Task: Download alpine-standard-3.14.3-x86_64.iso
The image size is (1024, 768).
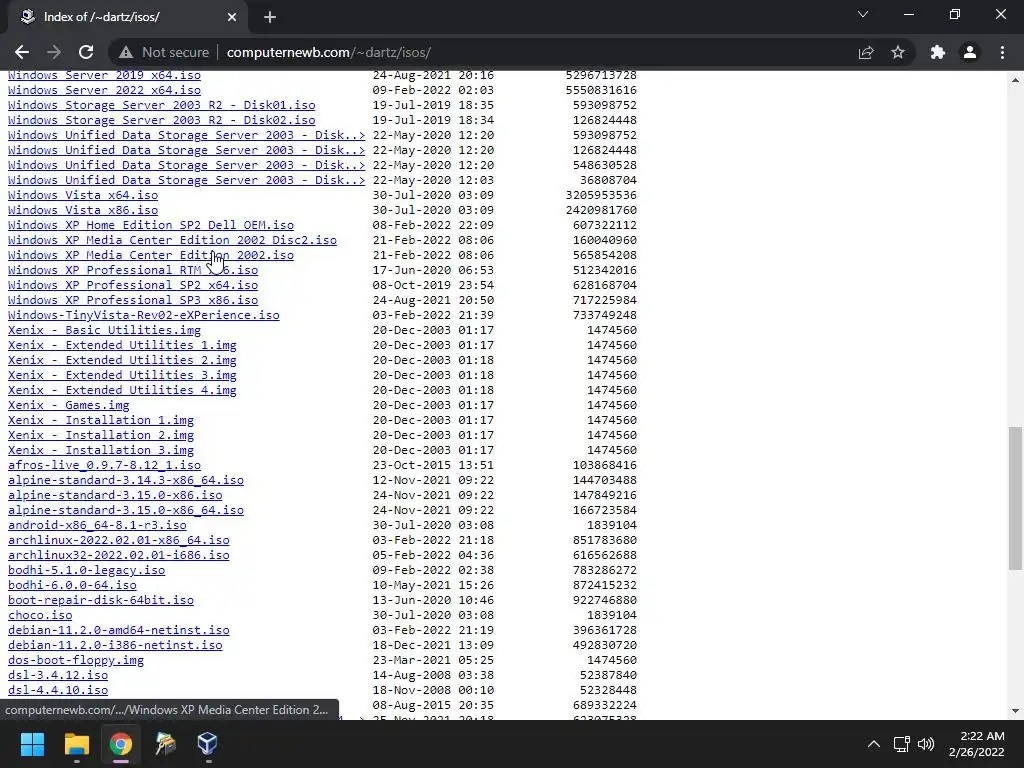Action: click(126, 481)
